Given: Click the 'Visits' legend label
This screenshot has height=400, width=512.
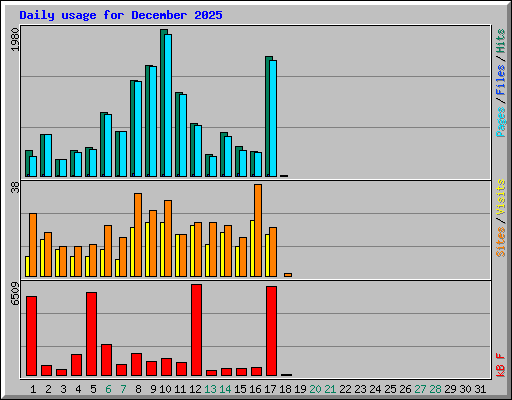Looking at the screenshot, I should (x=501, y=197).
